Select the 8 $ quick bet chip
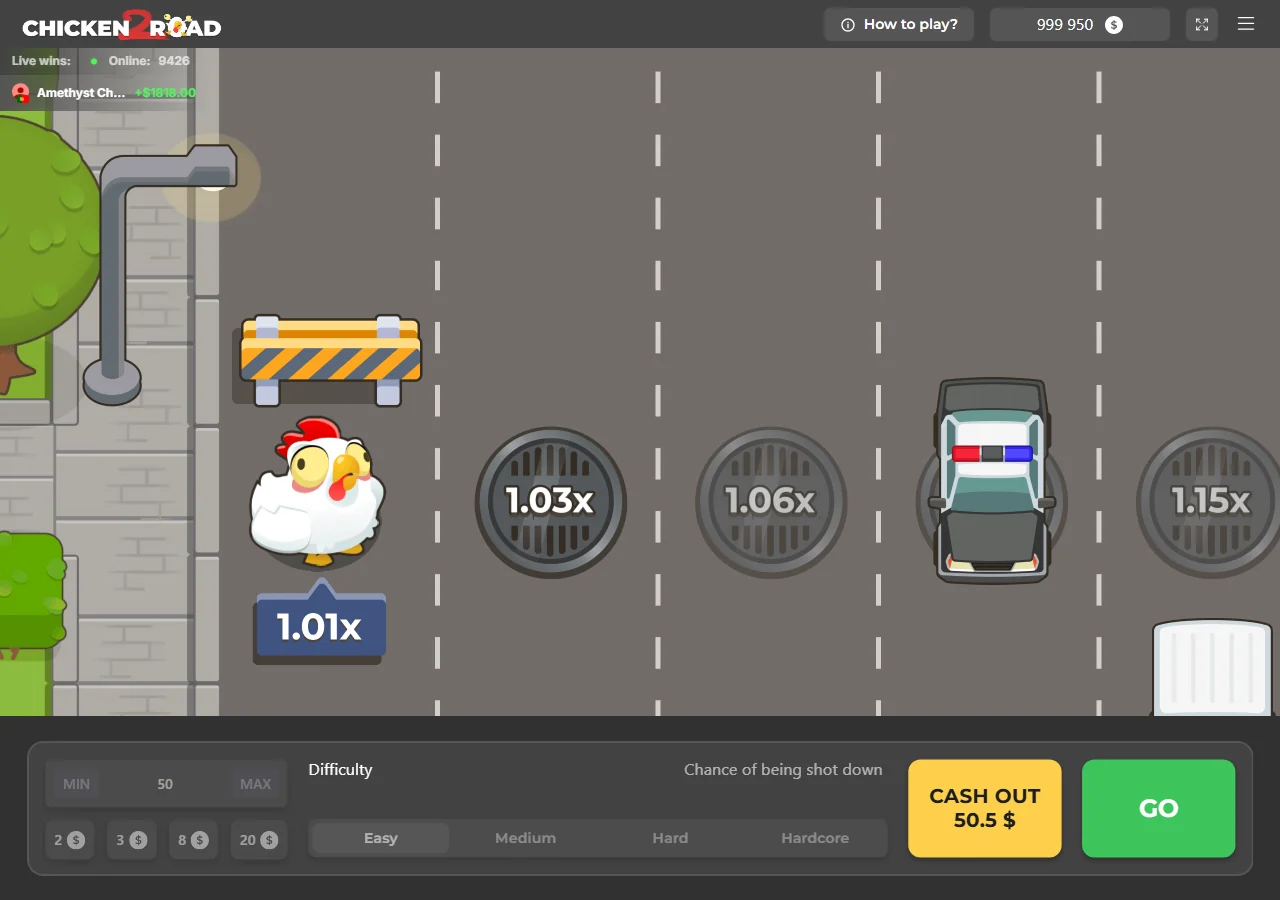Image resolution: width=1280 pixels, height=900 pixels. 194,840
